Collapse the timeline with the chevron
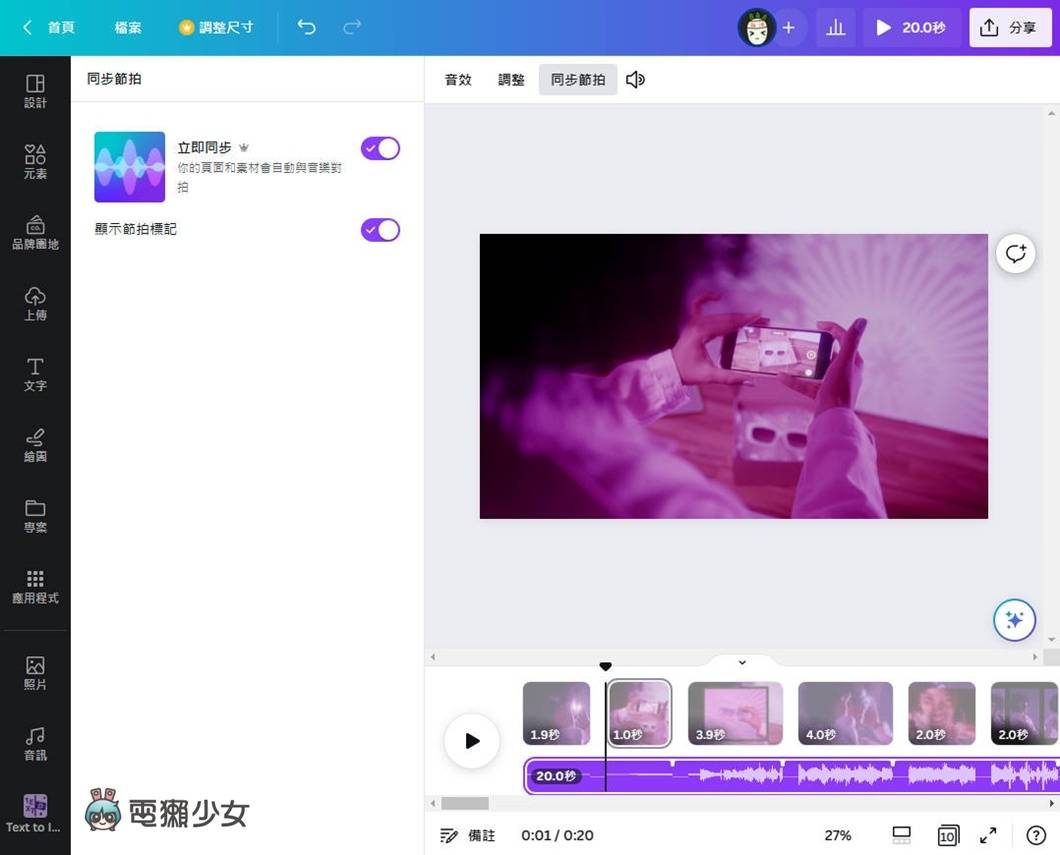1060x855 pixels. point(741,662)
